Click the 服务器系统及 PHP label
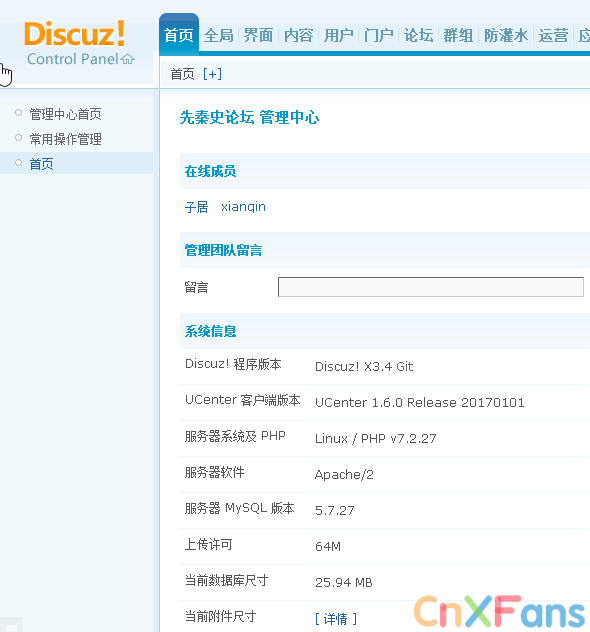 tap(235, 436)
